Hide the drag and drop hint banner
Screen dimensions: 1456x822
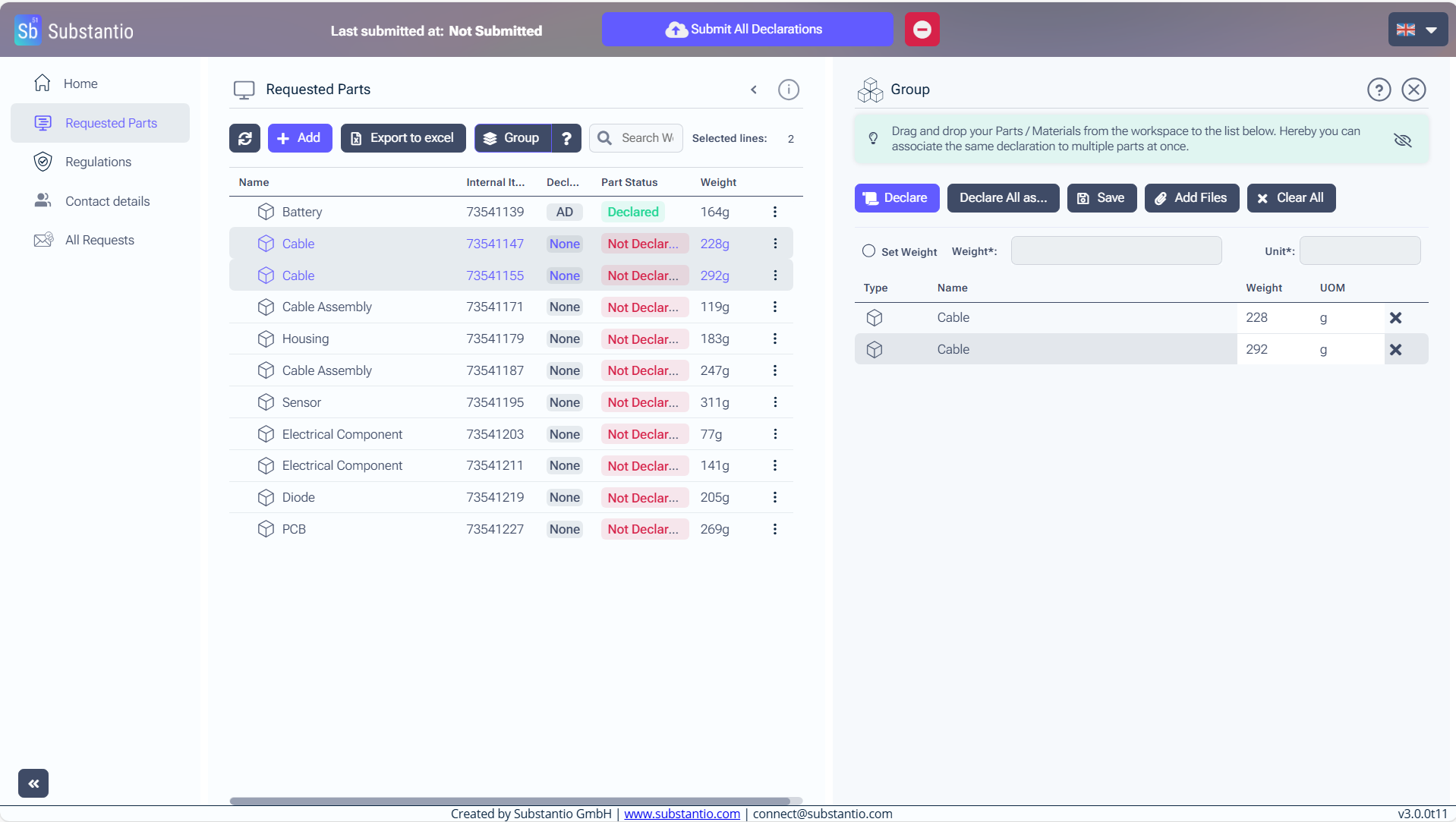(x=1402, y=140)
